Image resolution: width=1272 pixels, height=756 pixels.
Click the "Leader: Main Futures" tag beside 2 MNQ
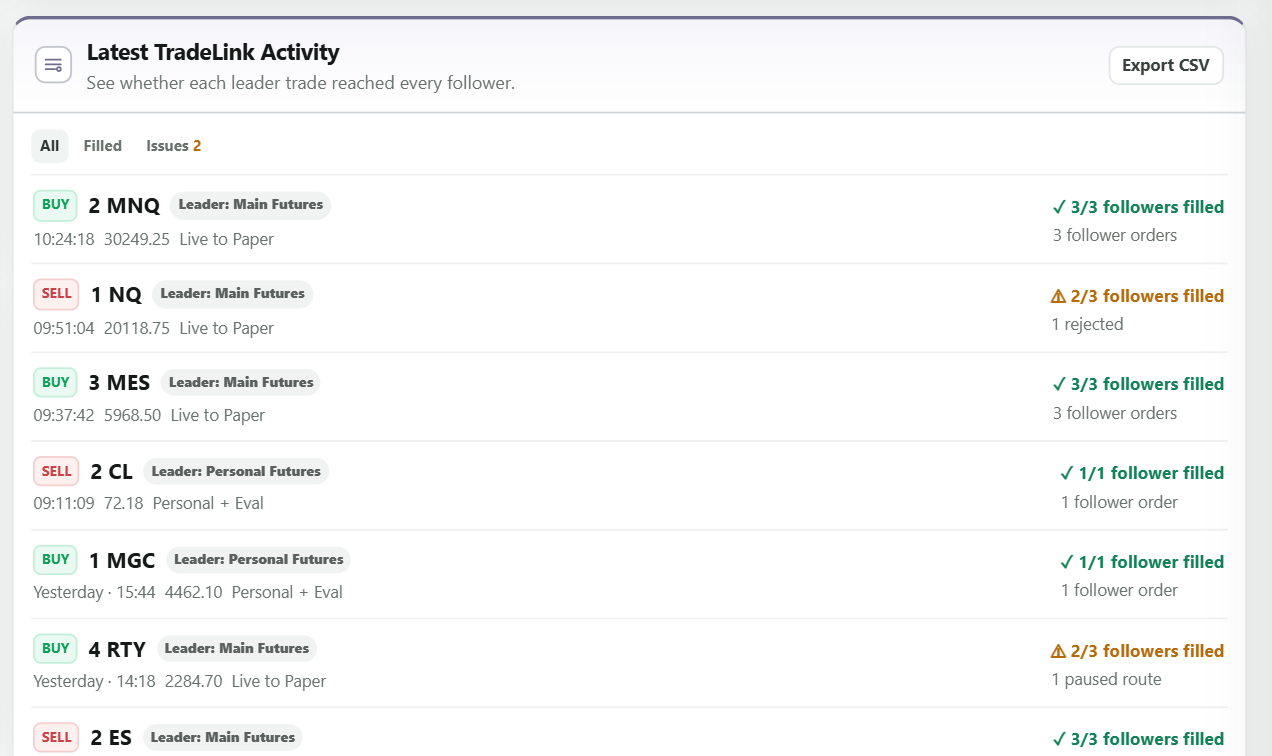(x=250, y=205)
